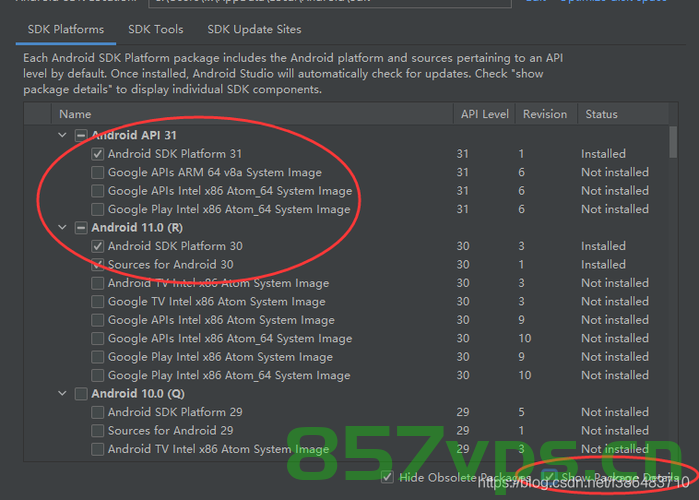Uncheck Sources for Android 30
This screenshot has width=699, height=500.
pyautogui.click(x=98, y=265)
